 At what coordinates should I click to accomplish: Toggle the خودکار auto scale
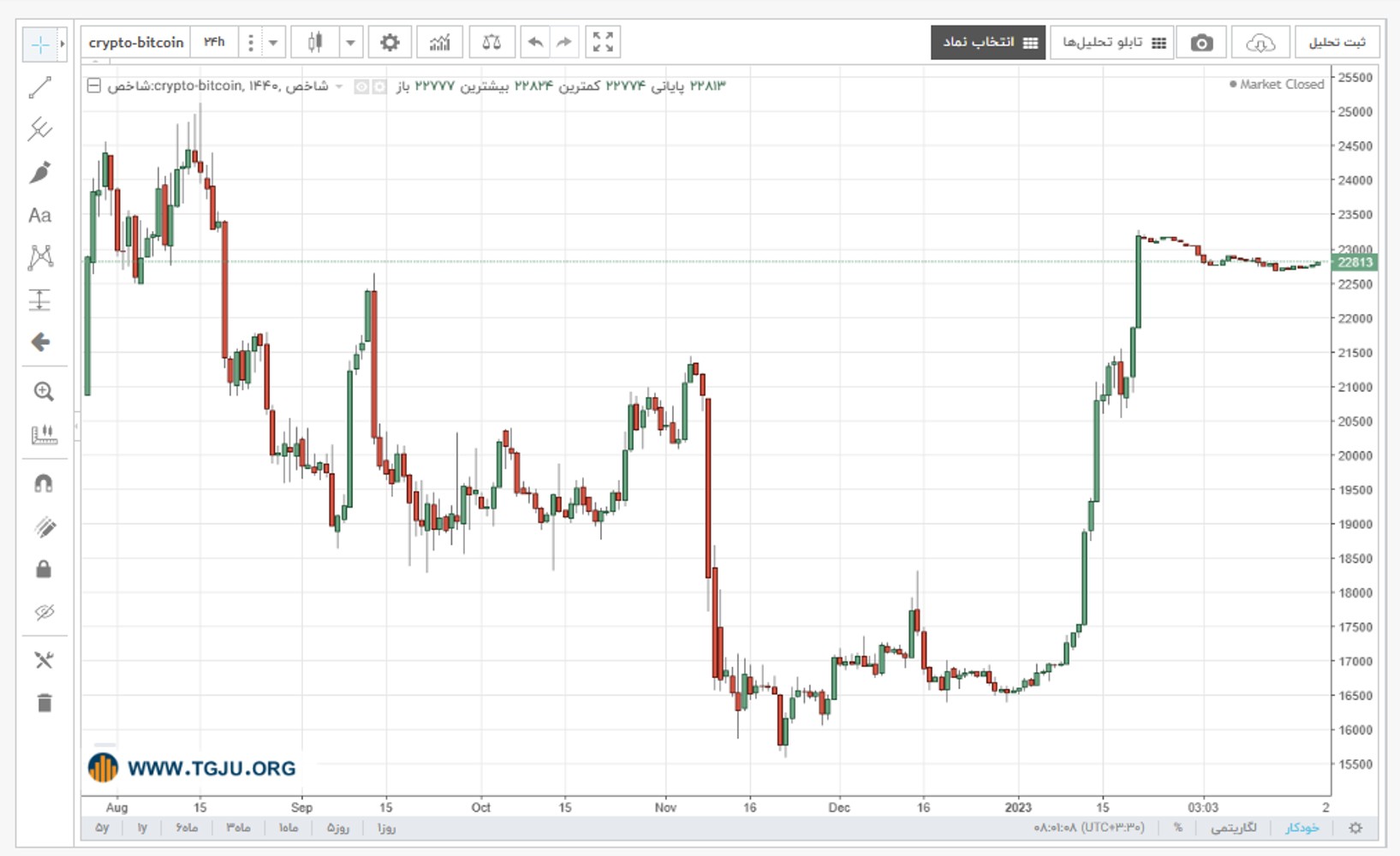[x=1302, y=828]
